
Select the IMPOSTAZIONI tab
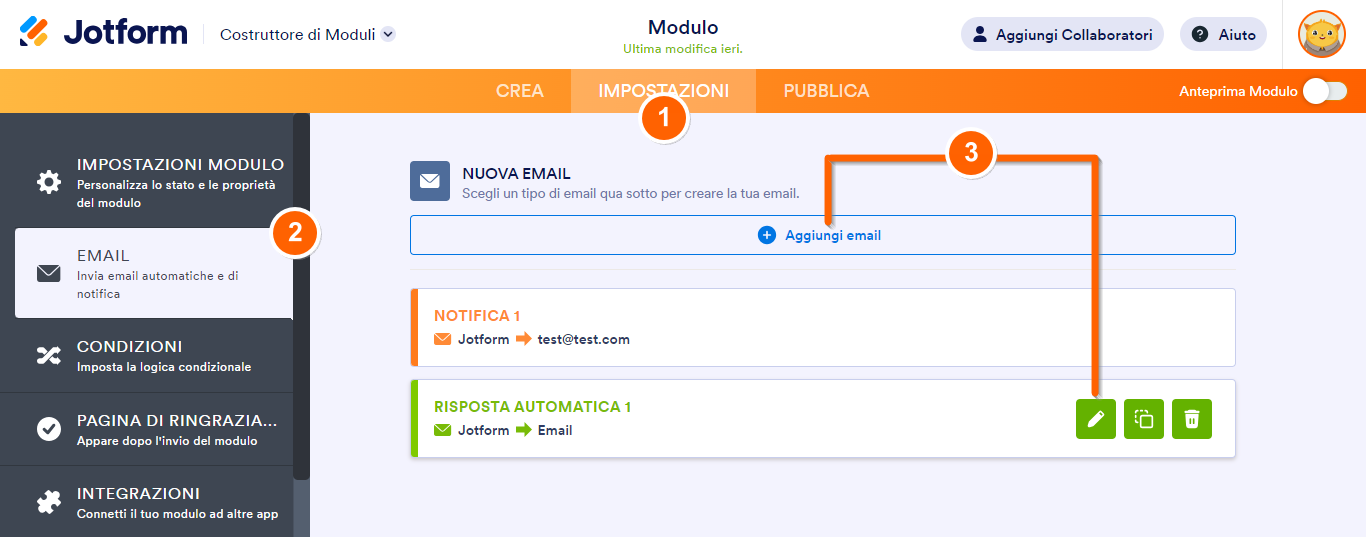tap(663, 91)
